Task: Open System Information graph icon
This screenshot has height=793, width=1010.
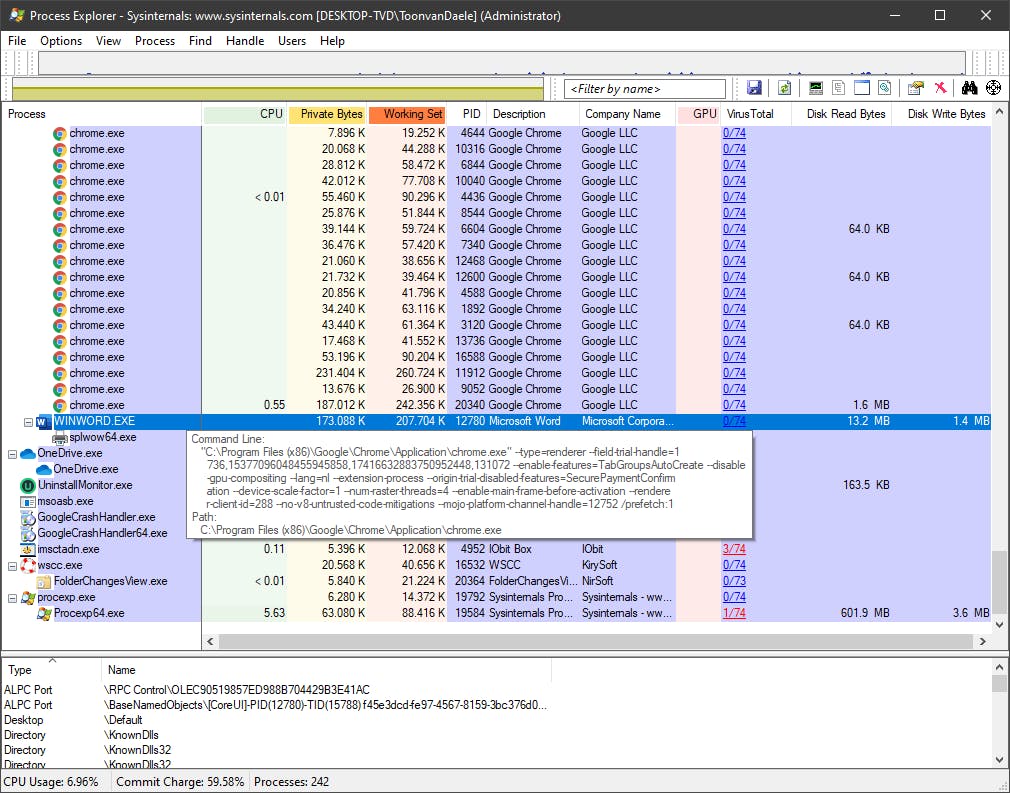Action: click(816, 89)
